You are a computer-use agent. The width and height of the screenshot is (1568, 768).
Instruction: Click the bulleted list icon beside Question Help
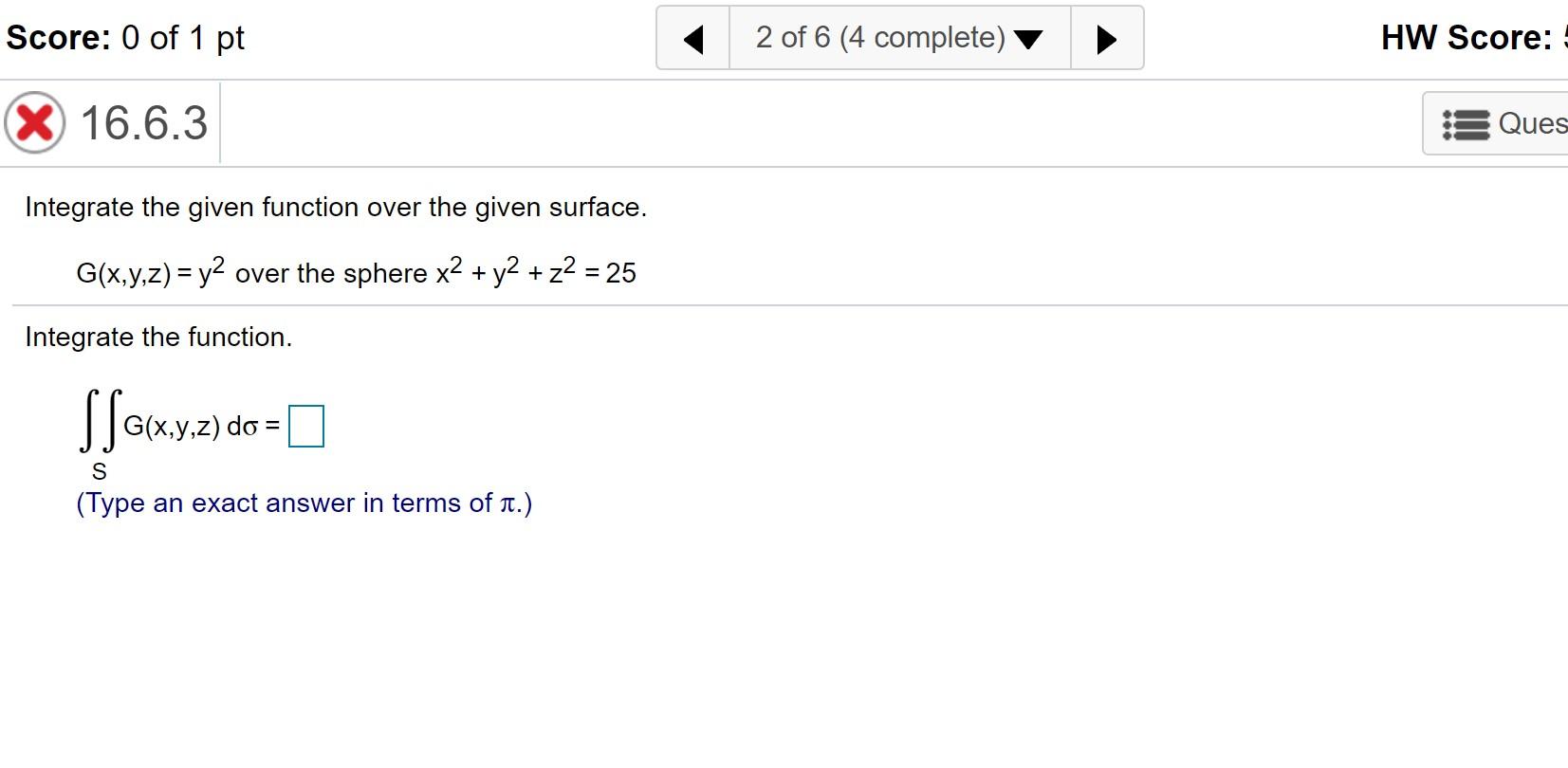pos(1467,123)
